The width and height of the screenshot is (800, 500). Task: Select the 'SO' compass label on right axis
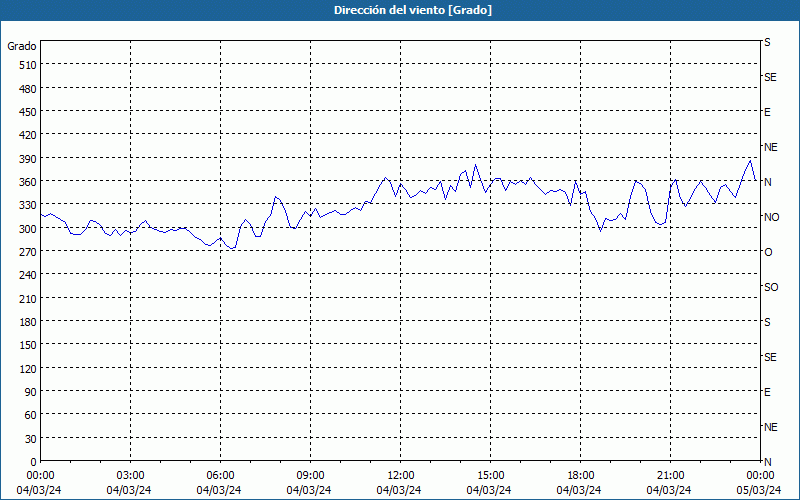point(771,287)
